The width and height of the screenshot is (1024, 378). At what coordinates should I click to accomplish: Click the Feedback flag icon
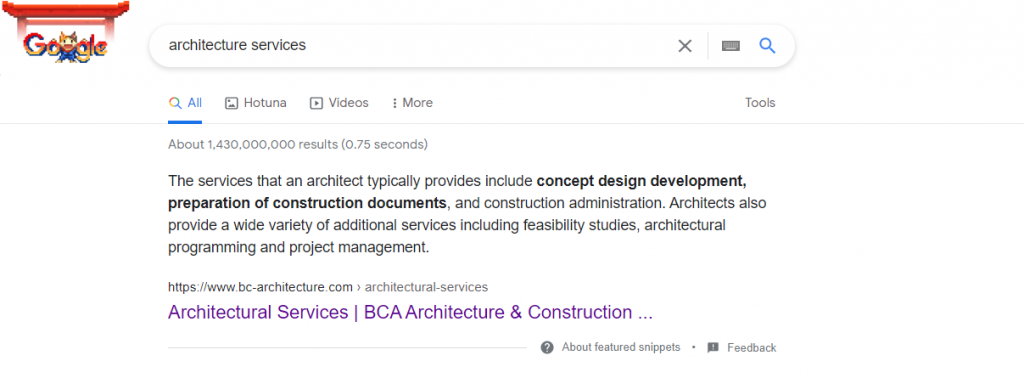coord(713,347)
